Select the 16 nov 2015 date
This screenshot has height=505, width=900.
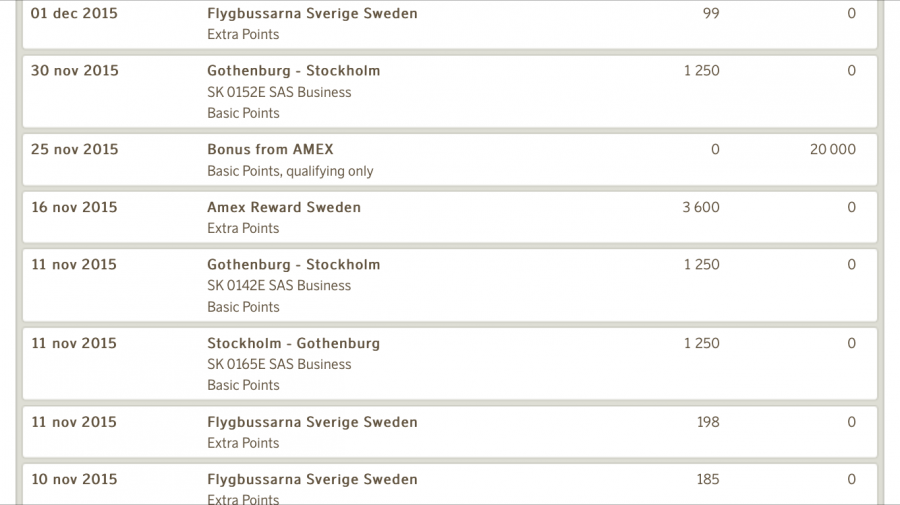point(74,208)
